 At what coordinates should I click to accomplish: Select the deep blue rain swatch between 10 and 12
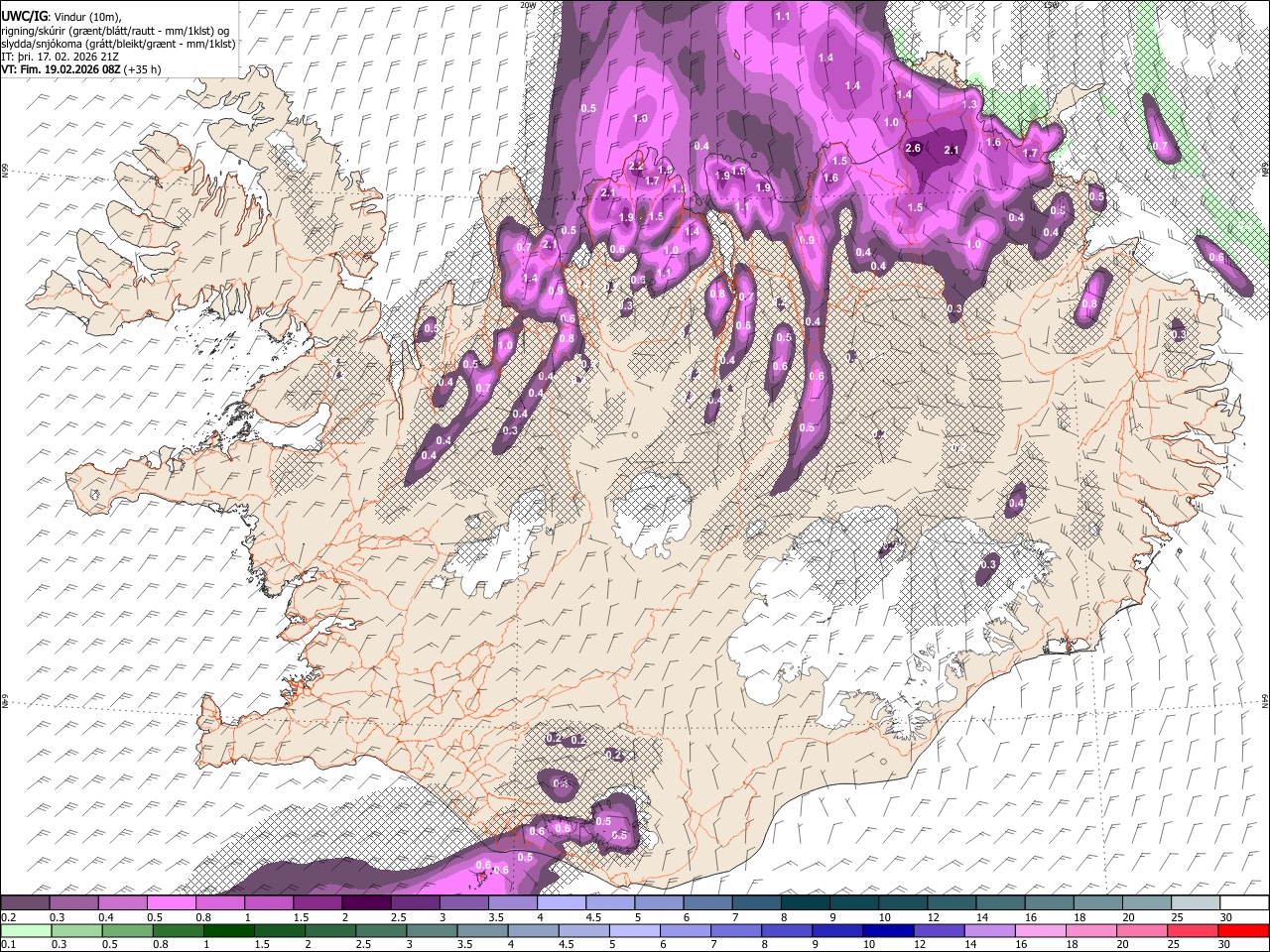pos(889,930)
